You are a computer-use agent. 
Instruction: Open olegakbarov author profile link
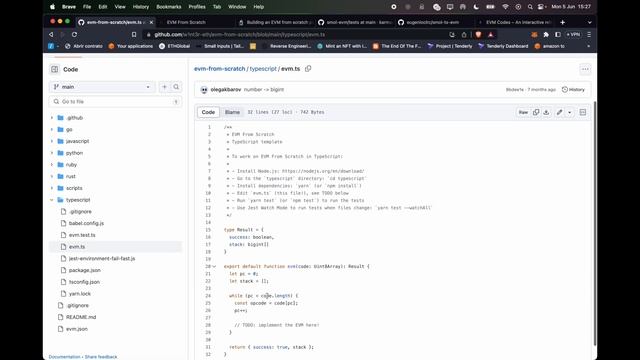click(226, 89)
